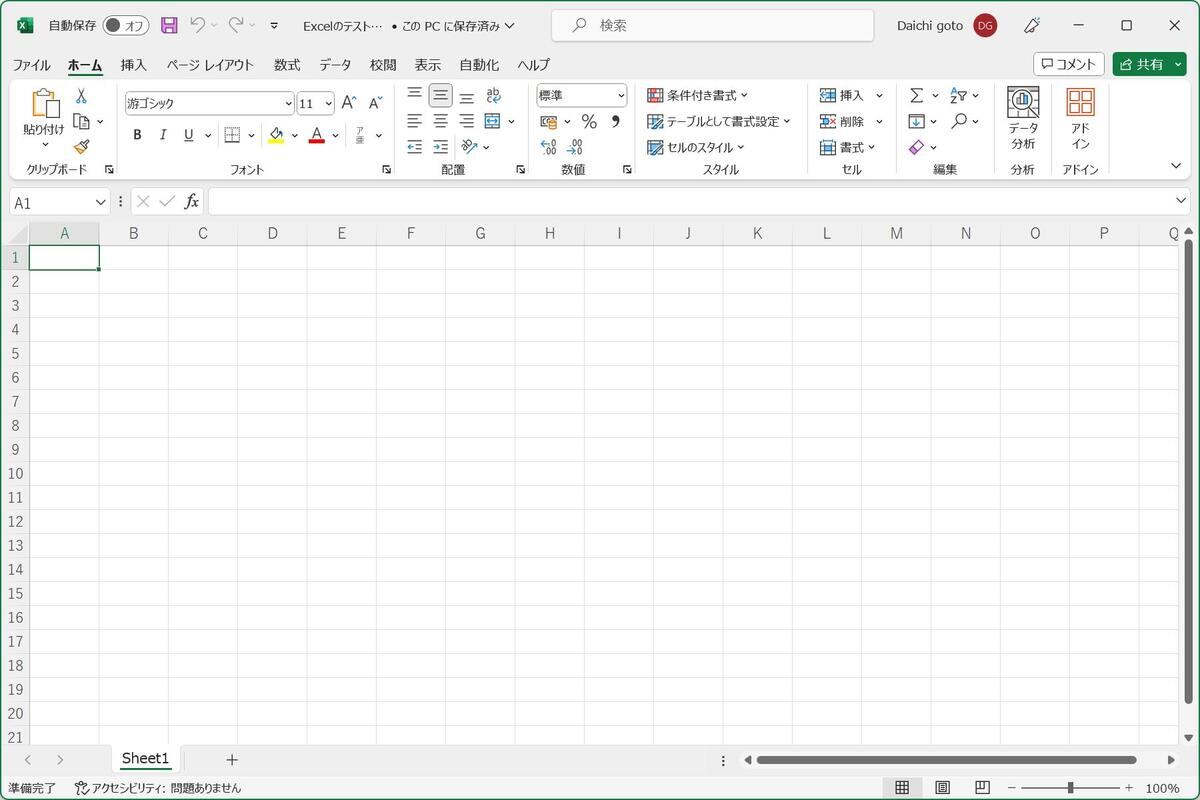1200x800 pixels.
Task: Select the Format Painter brush icon
Action: [81, 146]
